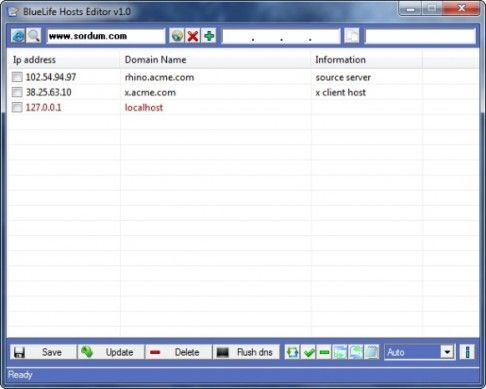Select the rhino.acme.com domain cell
Viewport: 486px width, 389px height.
pyautogui.click(x=159, y=77)
